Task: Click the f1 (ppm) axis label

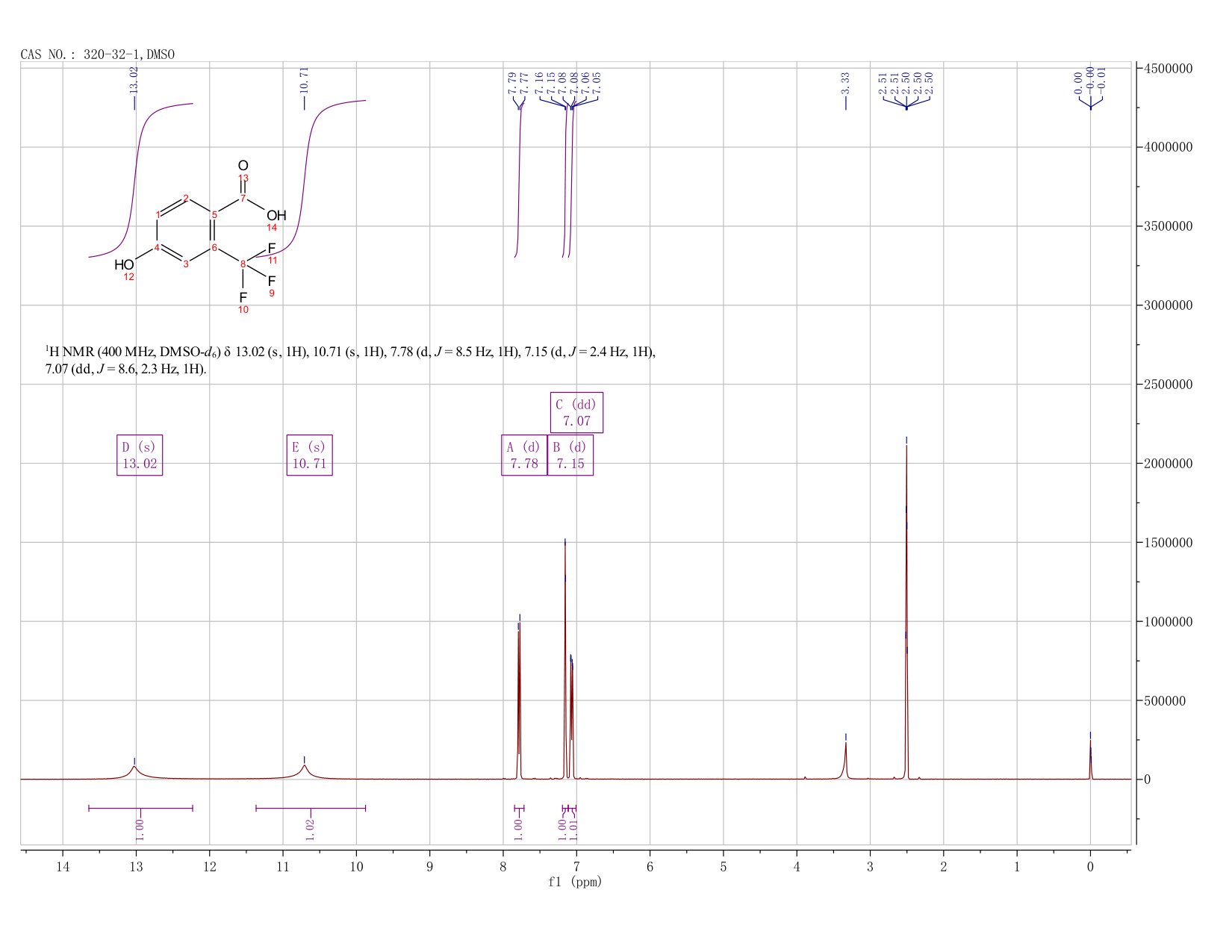Action: coord(575,882)
